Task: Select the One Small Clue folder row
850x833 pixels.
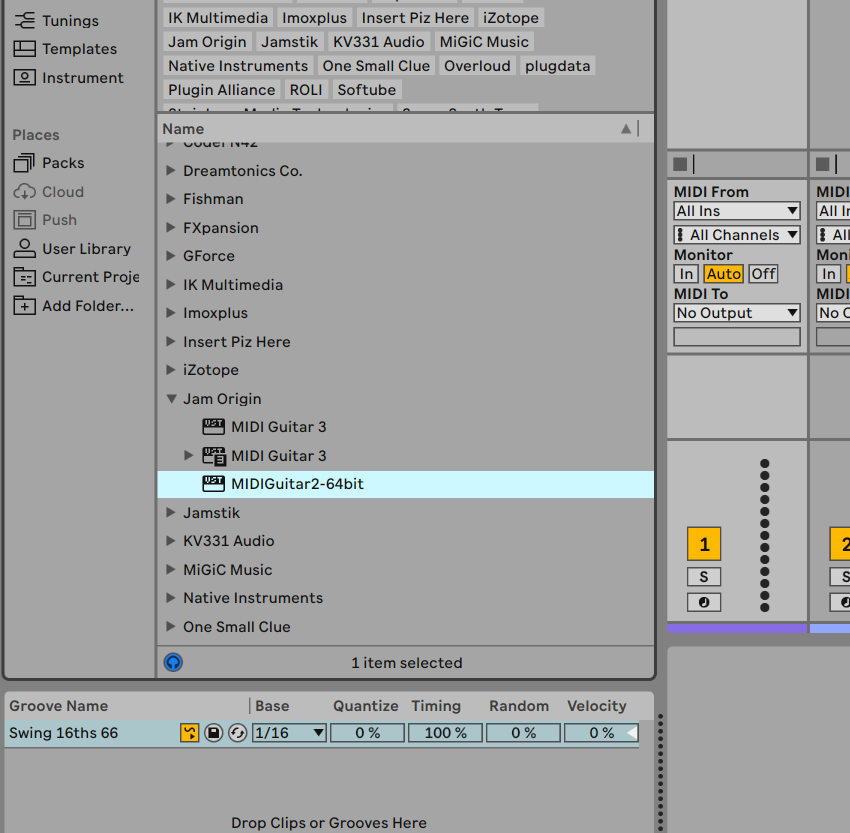Action: (405, 627)
